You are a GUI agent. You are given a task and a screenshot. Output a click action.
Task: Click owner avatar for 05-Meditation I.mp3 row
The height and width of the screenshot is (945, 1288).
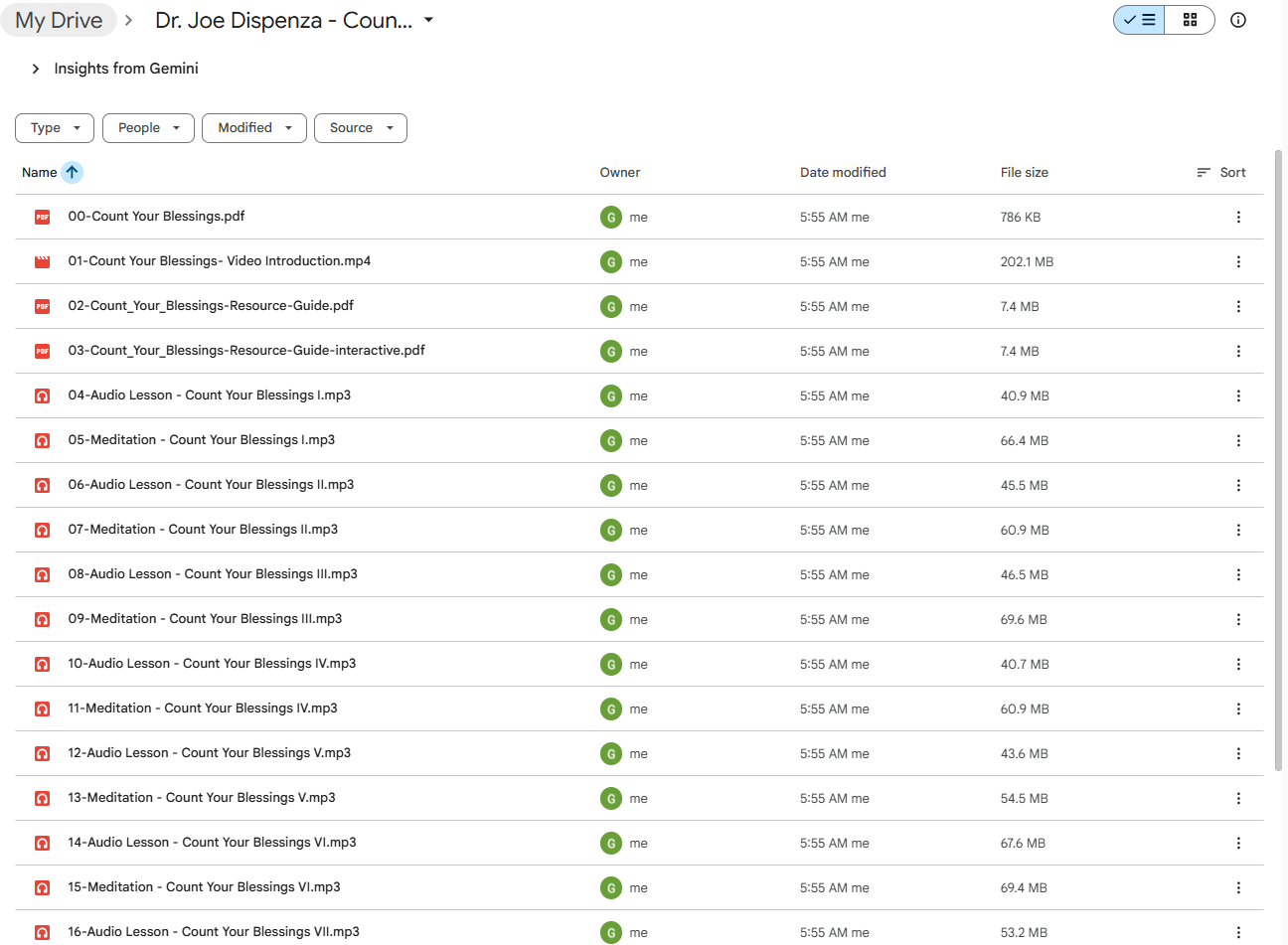[611, 440]
